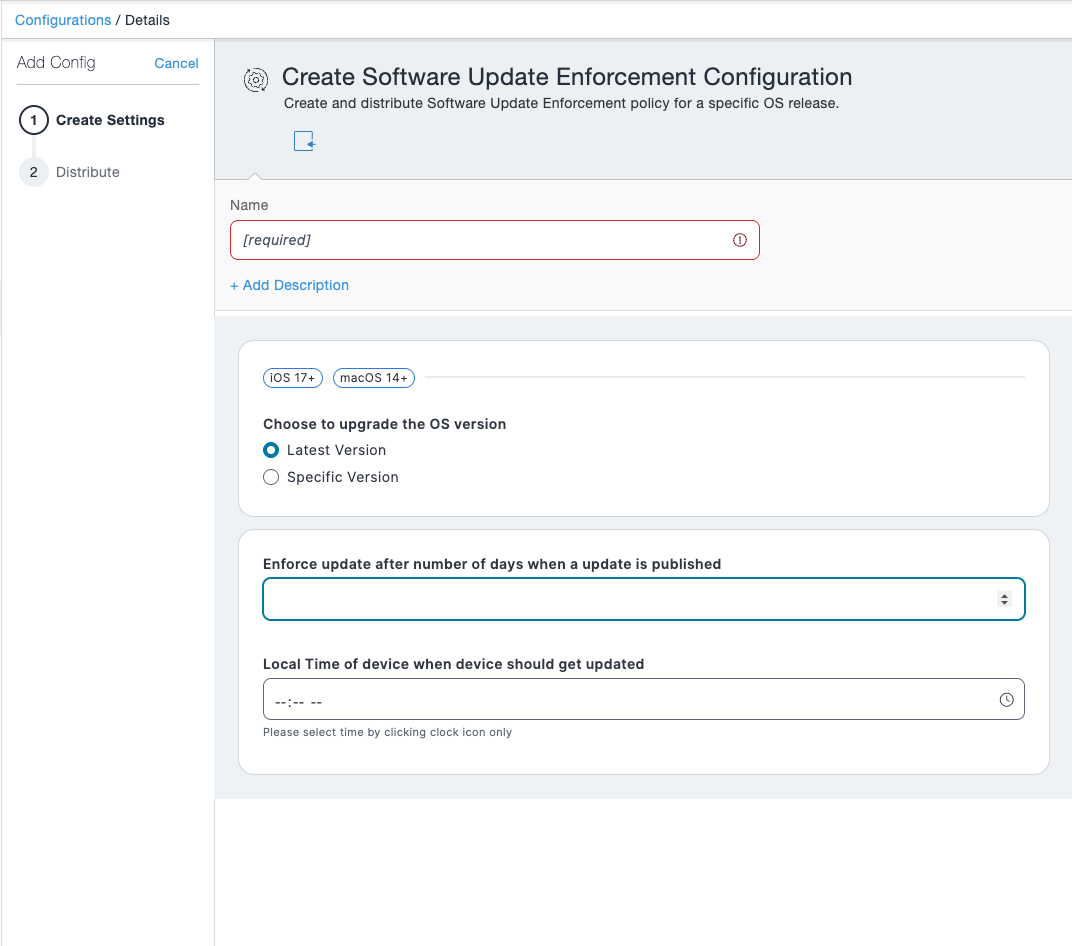Increase the enforcement days using the up arrow
Viewport: 1072px width, 946px height.
(x=1004, y=594)
